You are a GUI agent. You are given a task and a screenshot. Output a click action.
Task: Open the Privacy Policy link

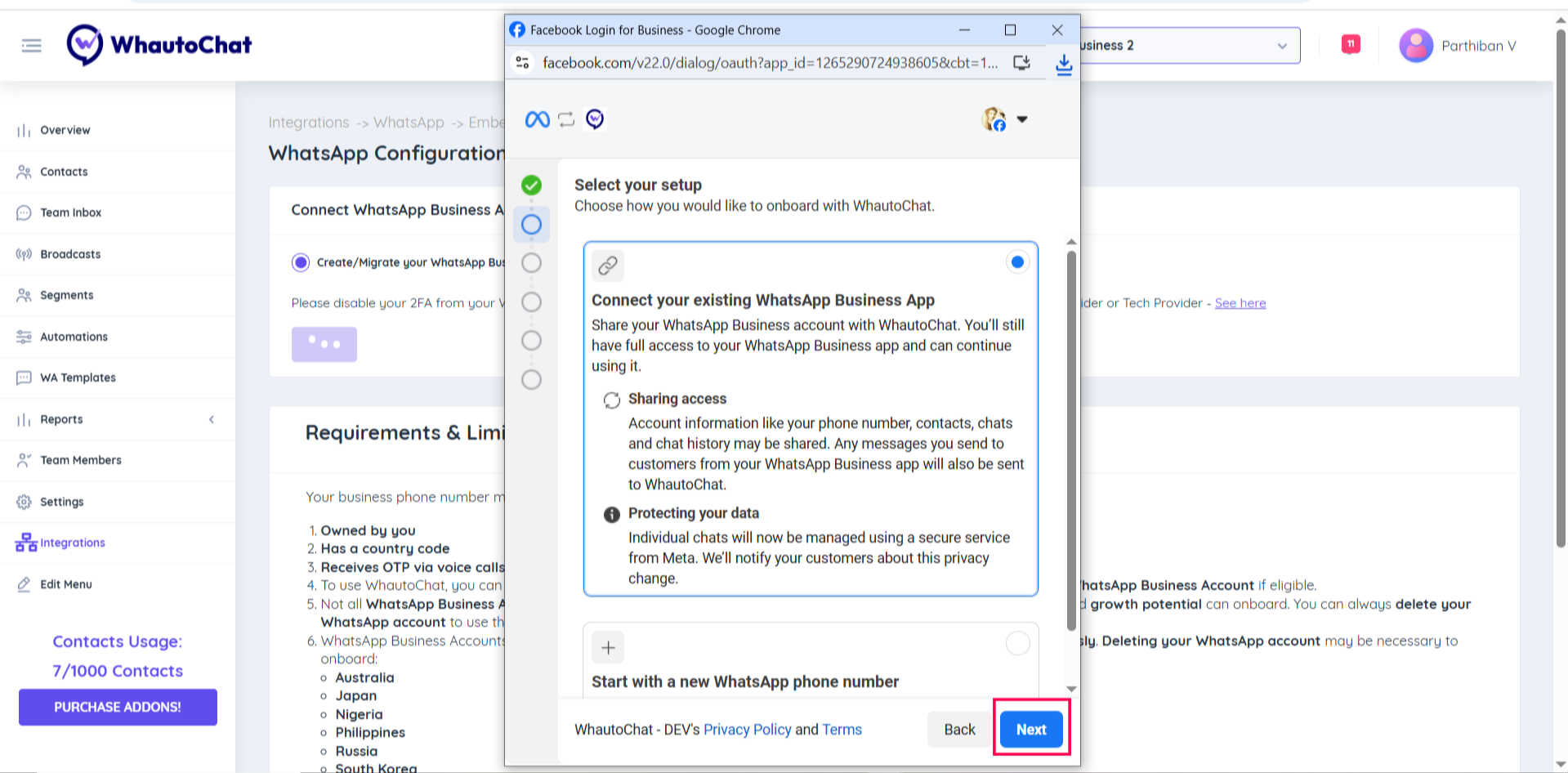click(x=748, y=730)
